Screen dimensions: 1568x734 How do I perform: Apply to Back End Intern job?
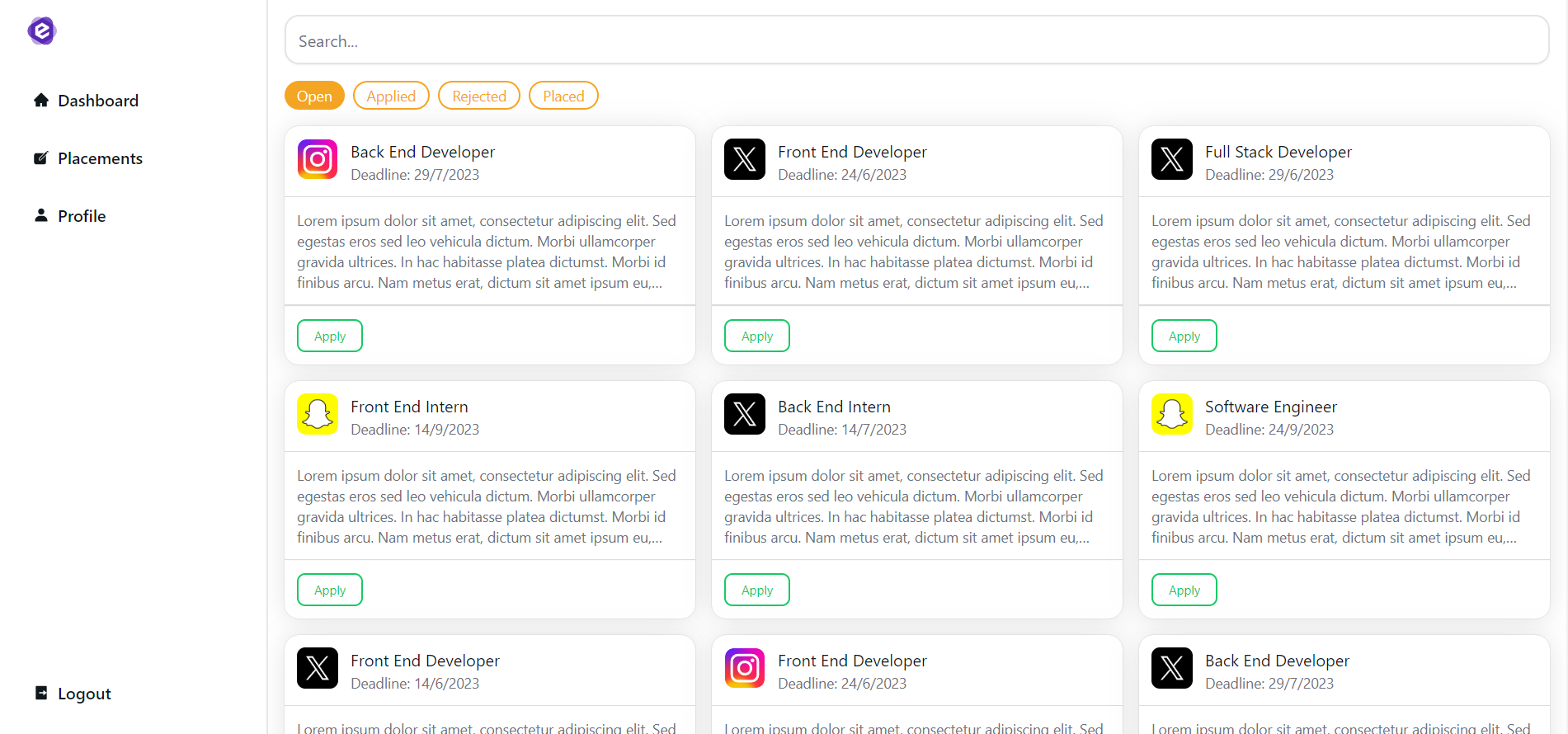click(x=757, y=590)
